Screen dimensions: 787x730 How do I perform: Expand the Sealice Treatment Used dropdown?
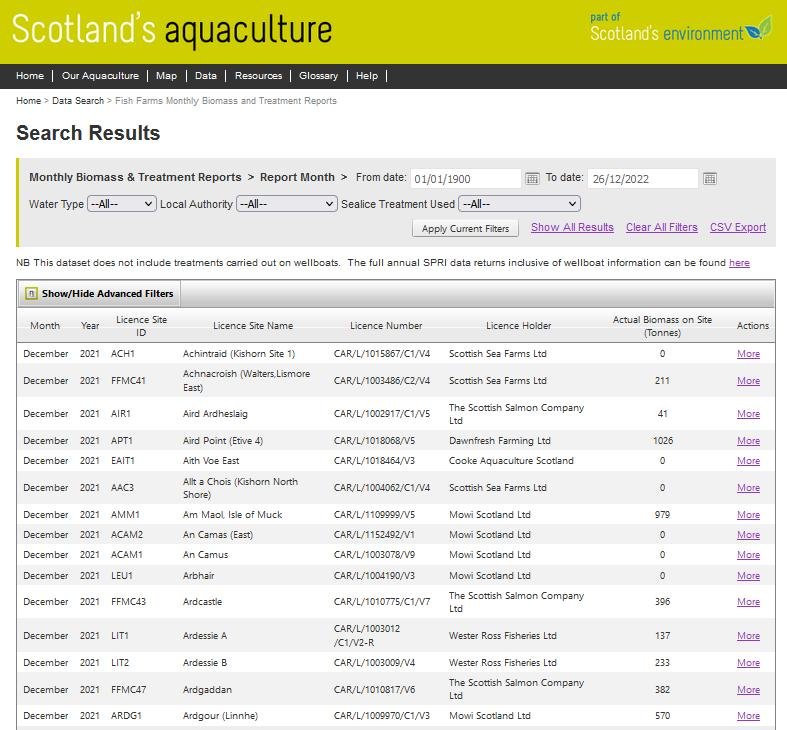tap(519, 204)
